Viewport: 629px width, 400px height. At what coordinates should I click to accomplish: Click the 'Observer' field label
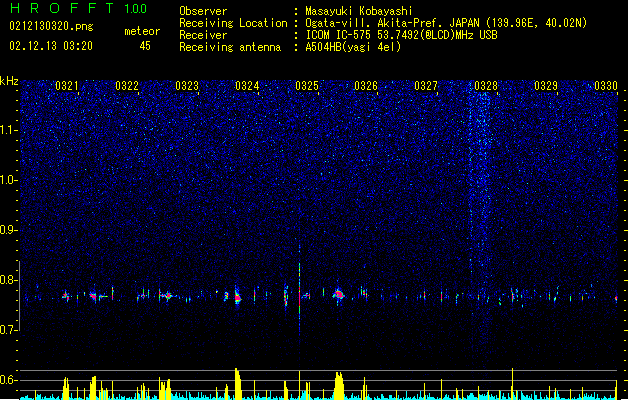(203, 11)
